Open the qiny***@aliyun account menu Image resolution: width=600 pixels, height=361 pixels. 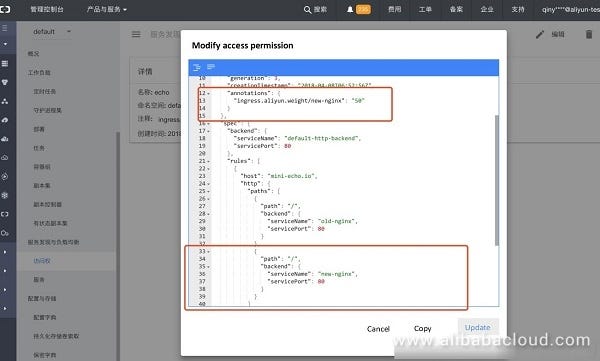tap(571, 10)
